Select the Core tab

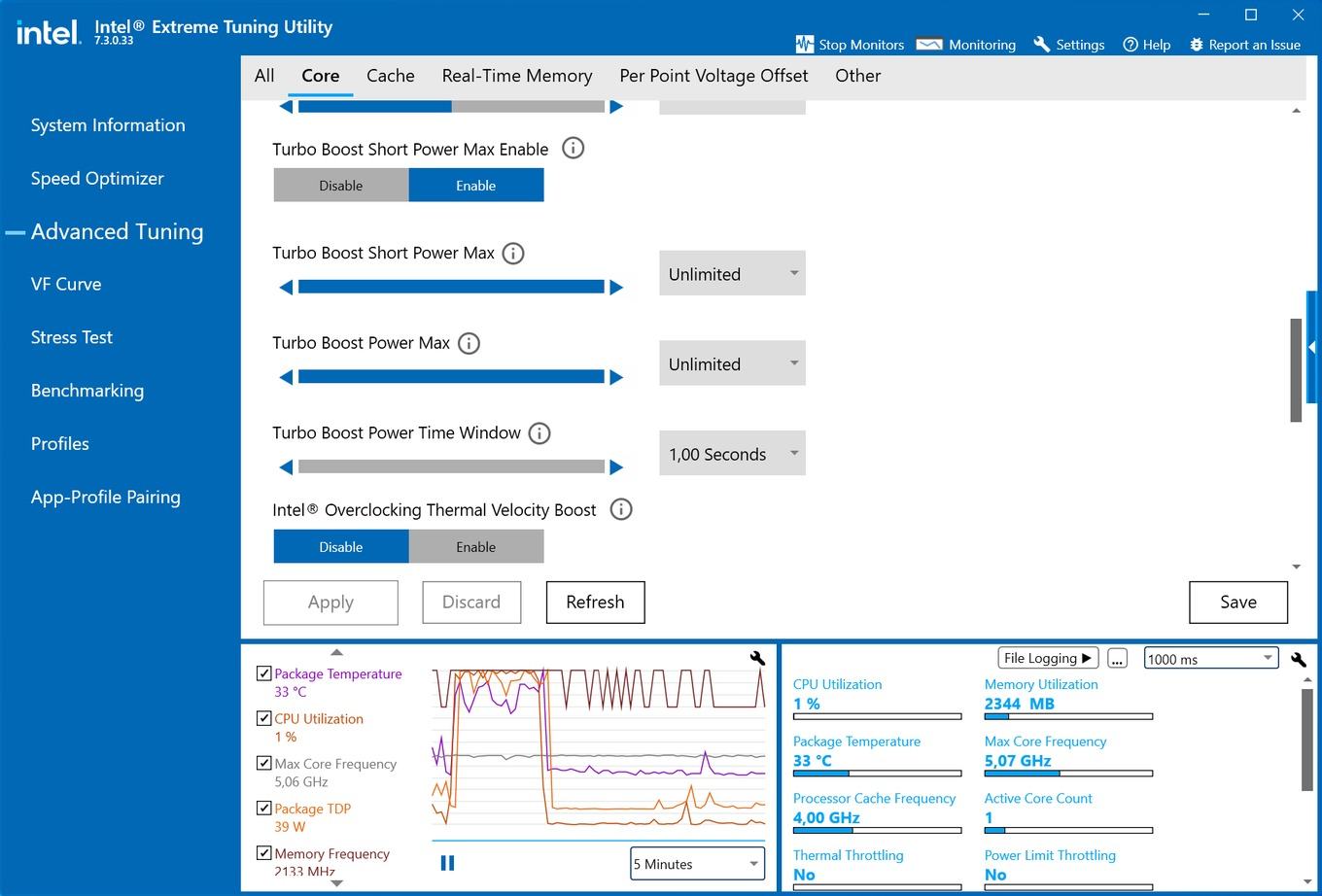pos(321,76)
